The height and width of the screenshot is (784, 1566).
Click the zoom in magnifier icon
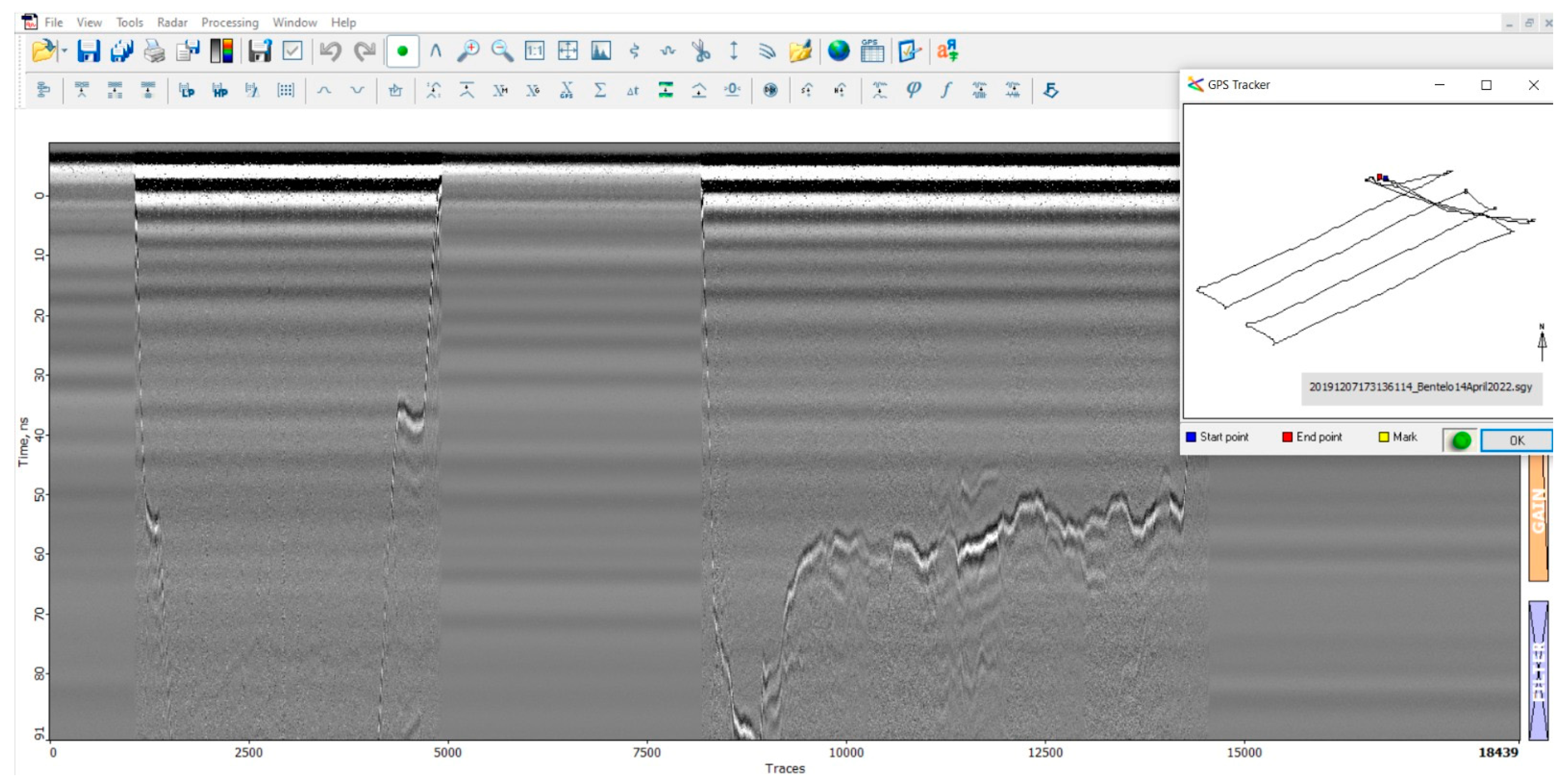pyautogui.click(x=468, y=51)
